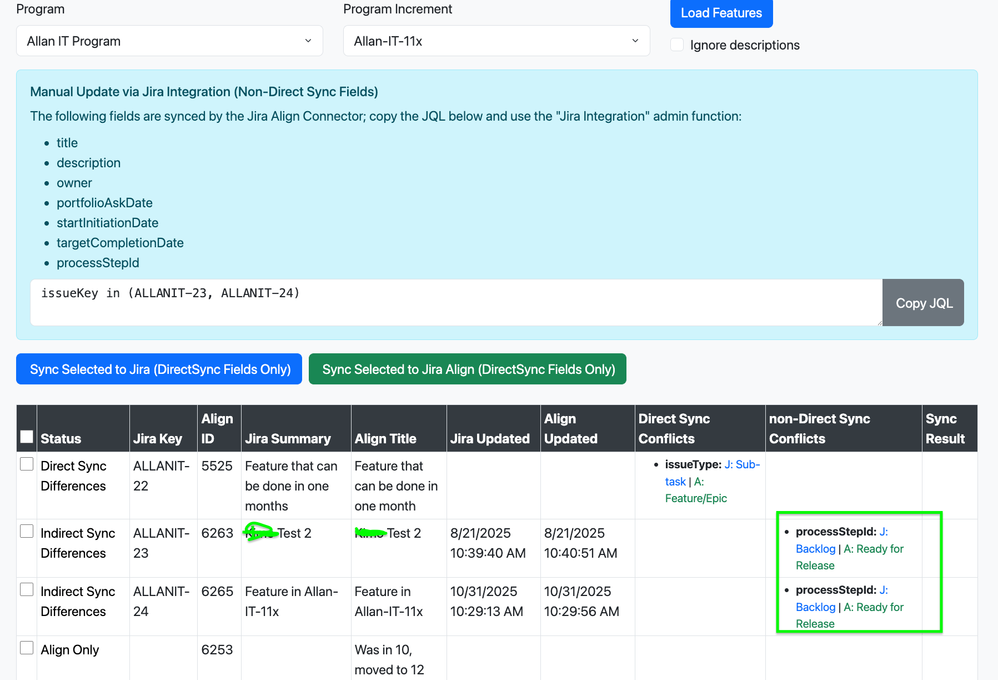Enable the Ignore descriptions checkbox
Screen dimensions: 998x680
click(677, 45)
